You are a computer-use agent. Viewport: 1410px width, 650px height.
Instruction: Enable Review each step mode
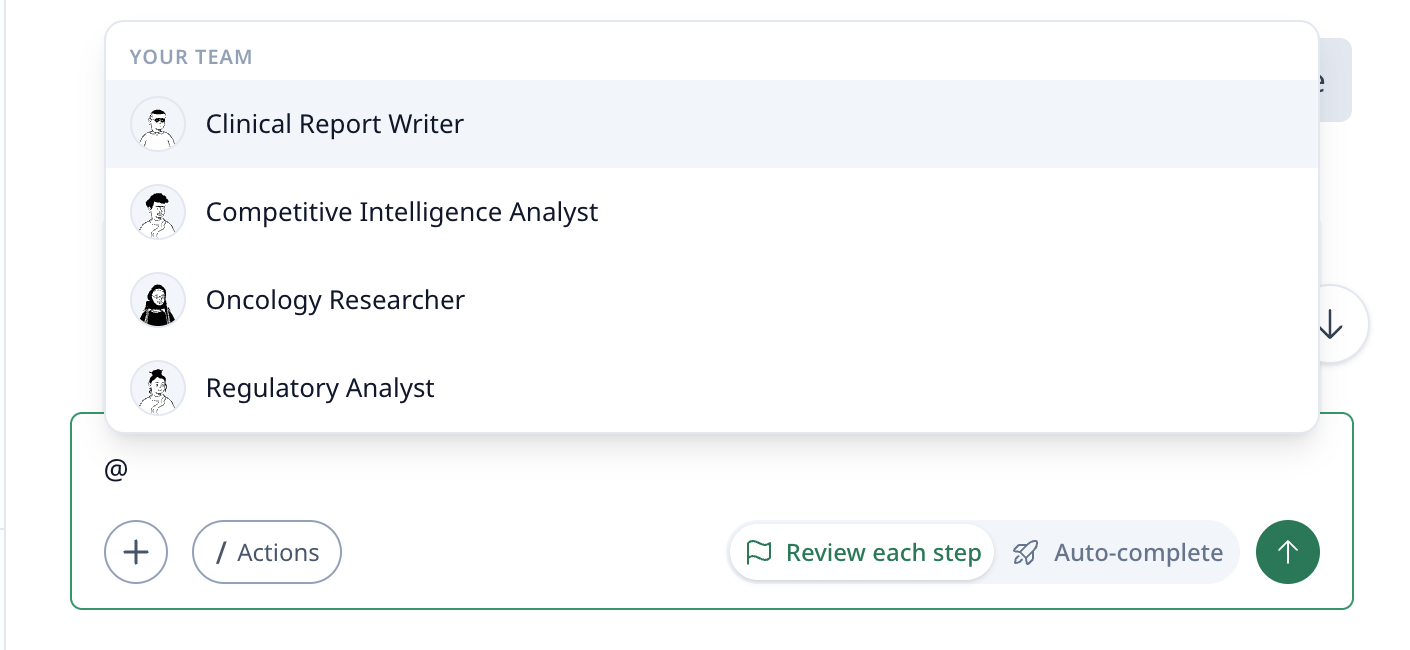(x=862, y=553)
